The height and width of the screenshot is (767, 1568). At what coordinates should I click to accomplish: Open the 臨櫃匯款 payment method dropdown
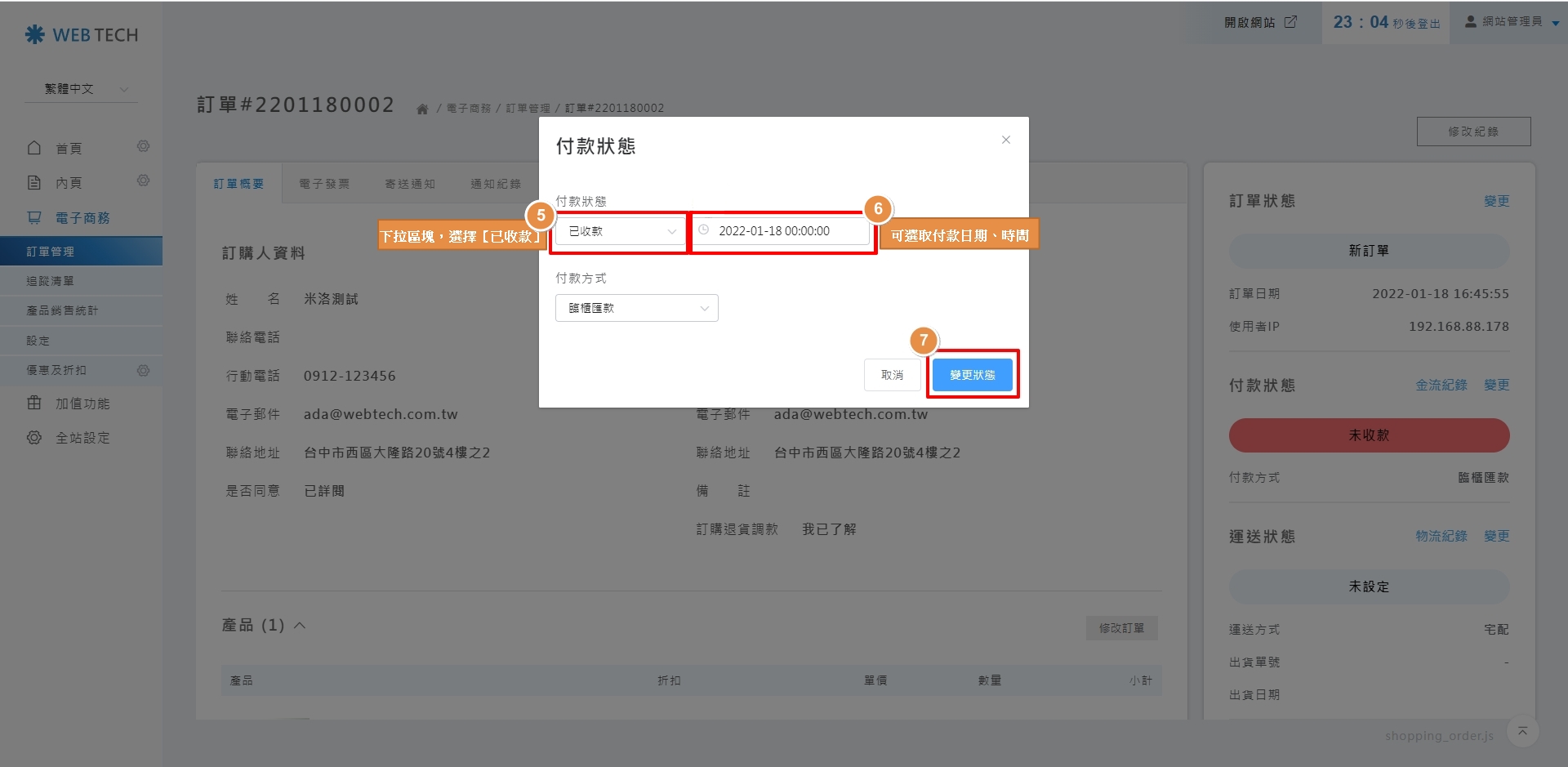coord(636,308)
